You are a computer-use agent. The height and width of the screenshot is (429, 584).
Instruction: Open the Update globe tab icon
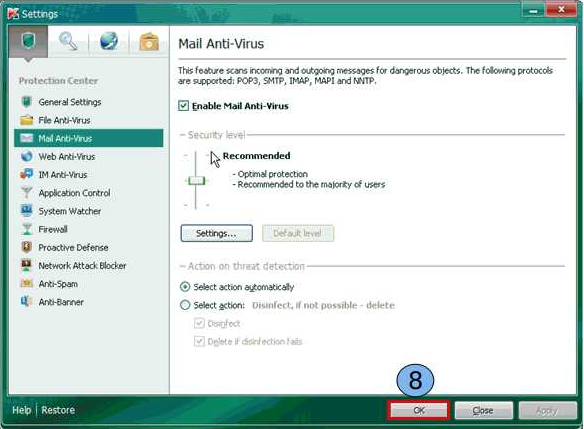109,41
